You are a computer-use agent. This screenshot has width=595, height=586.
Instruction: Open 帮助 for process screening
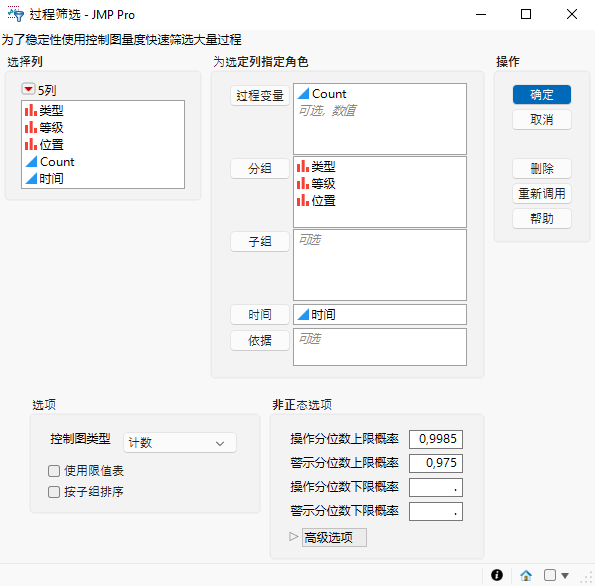(541, 219)
